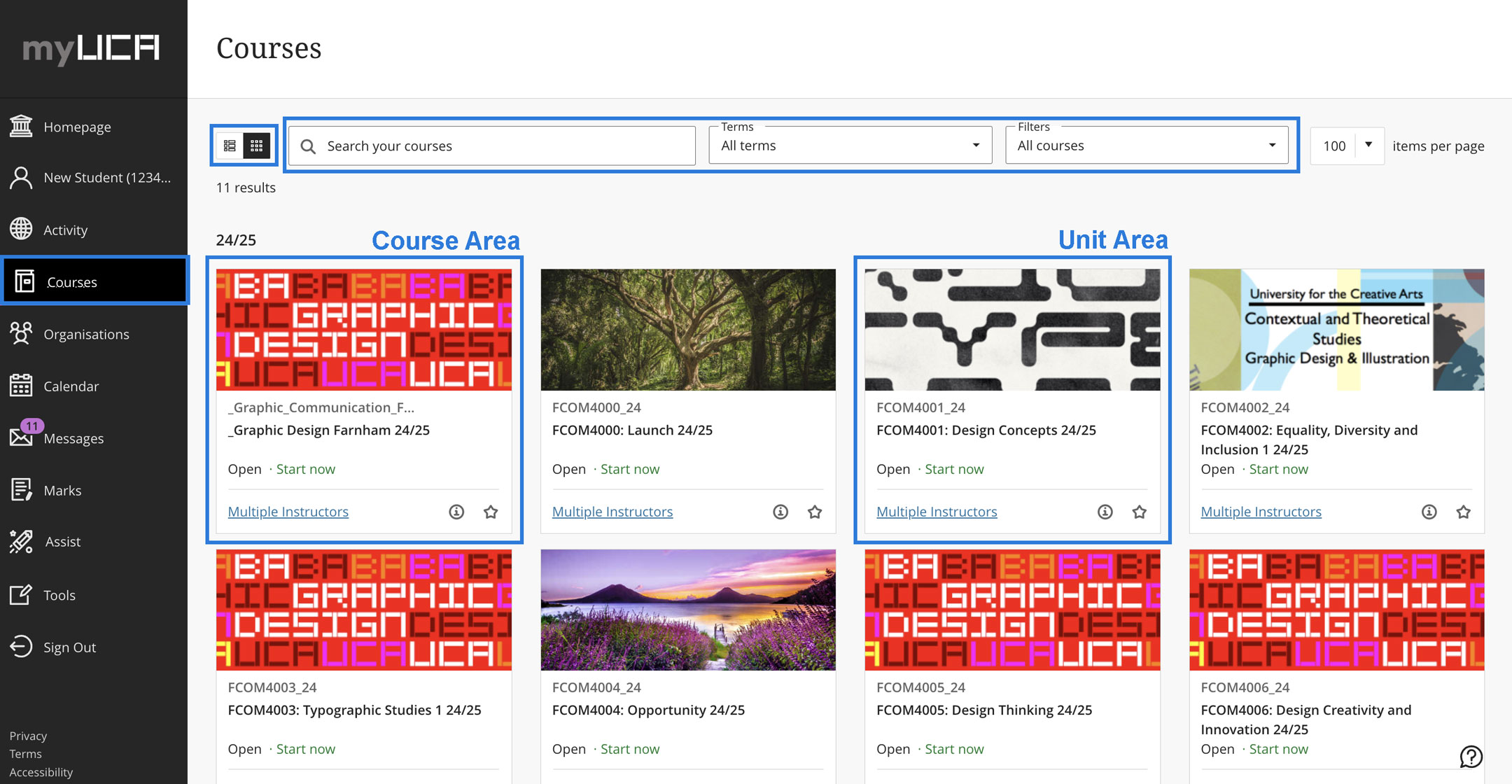Click the Activity globe icon
Viewport: 1512px width, 784px height.
pos(21,229)
